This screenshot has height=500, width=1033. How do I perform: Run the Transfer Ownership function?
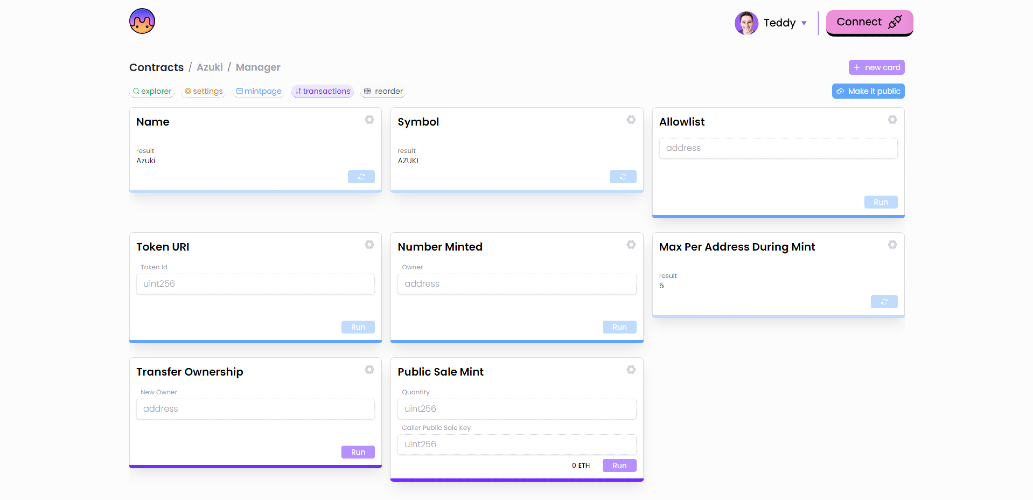tap(358, 452)
